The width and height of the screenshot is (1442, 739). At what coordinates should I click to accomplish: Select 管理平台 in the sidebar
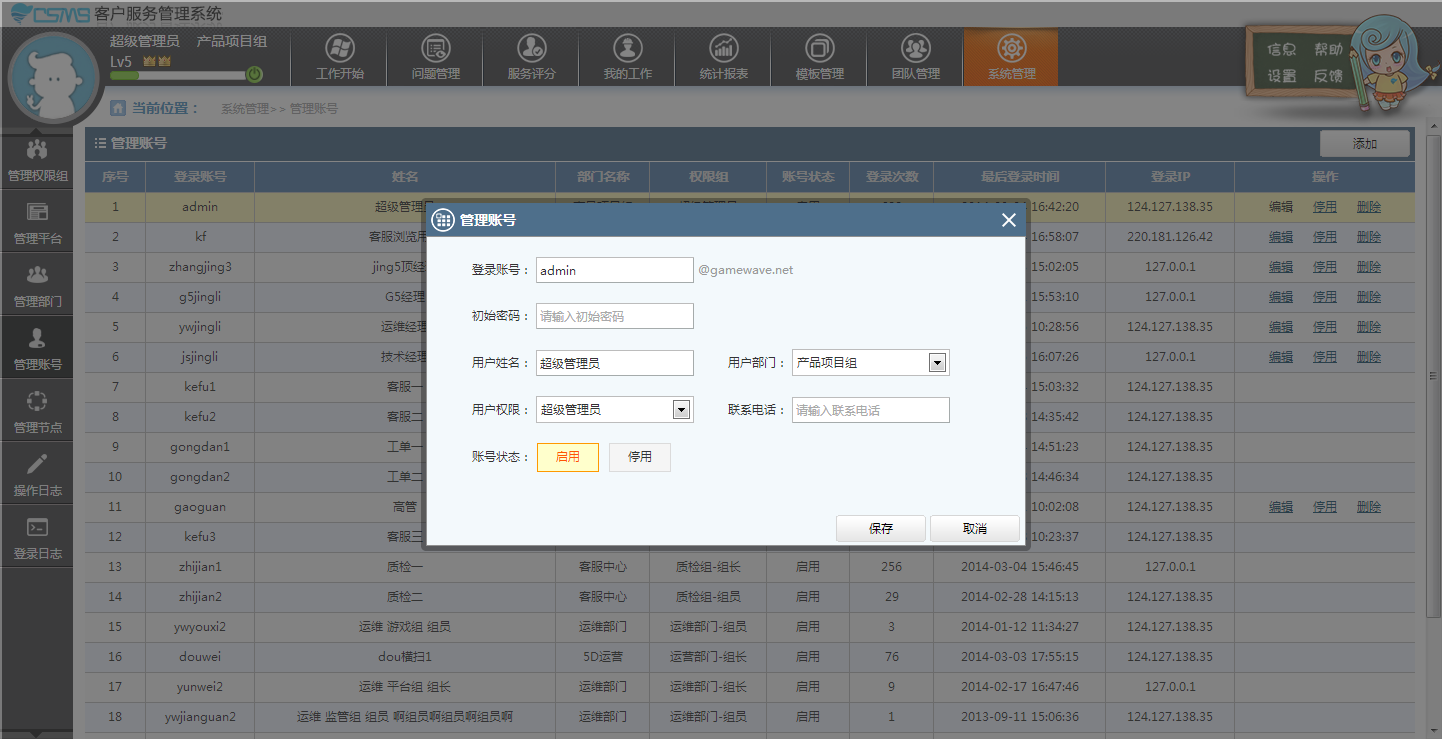37,223
